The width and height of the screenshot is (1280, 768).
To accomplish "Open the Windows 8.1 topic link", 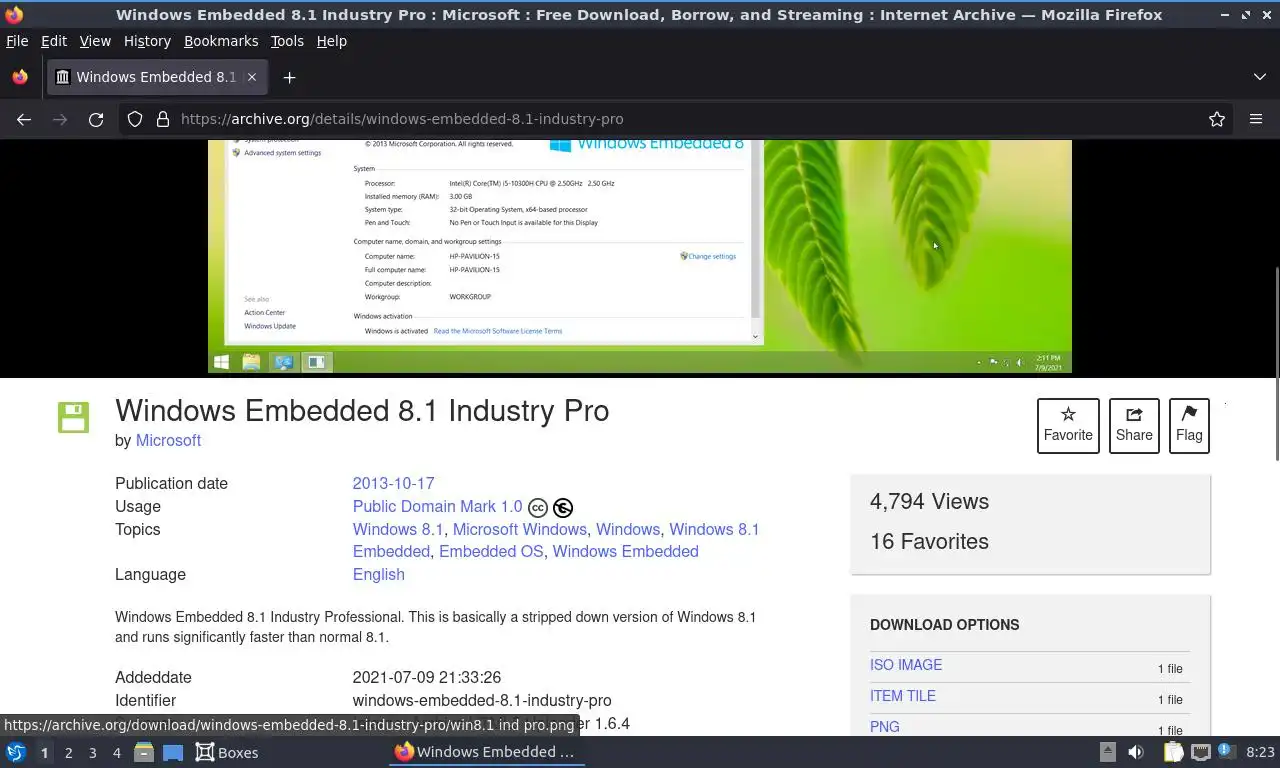I will tap(398, 529).
